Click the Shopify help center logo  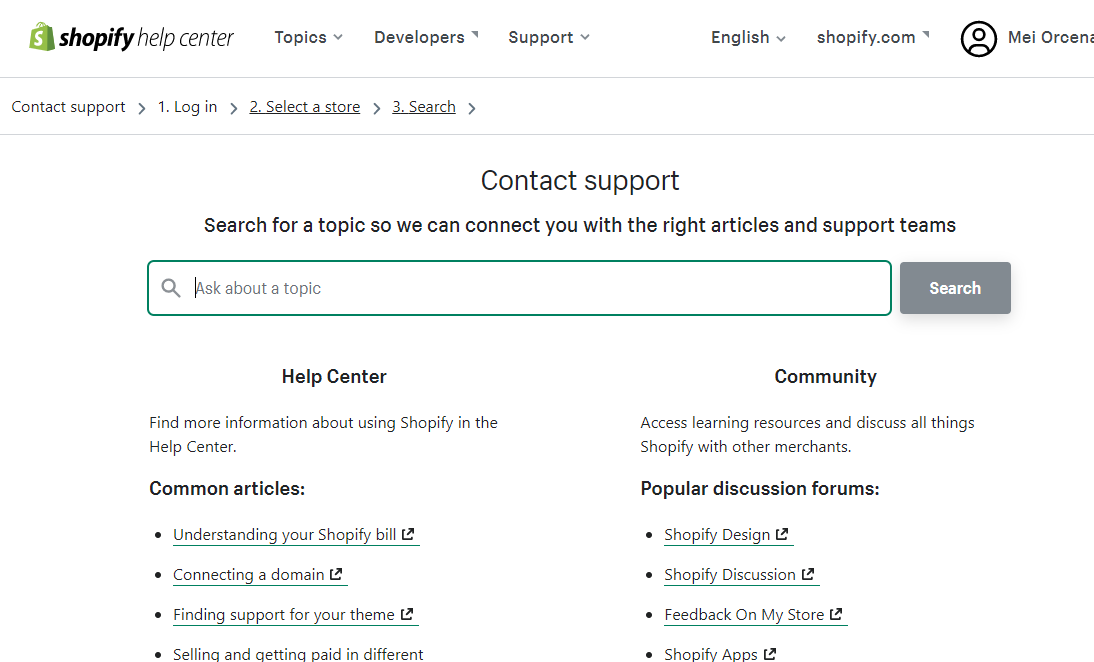click(131, 37)
